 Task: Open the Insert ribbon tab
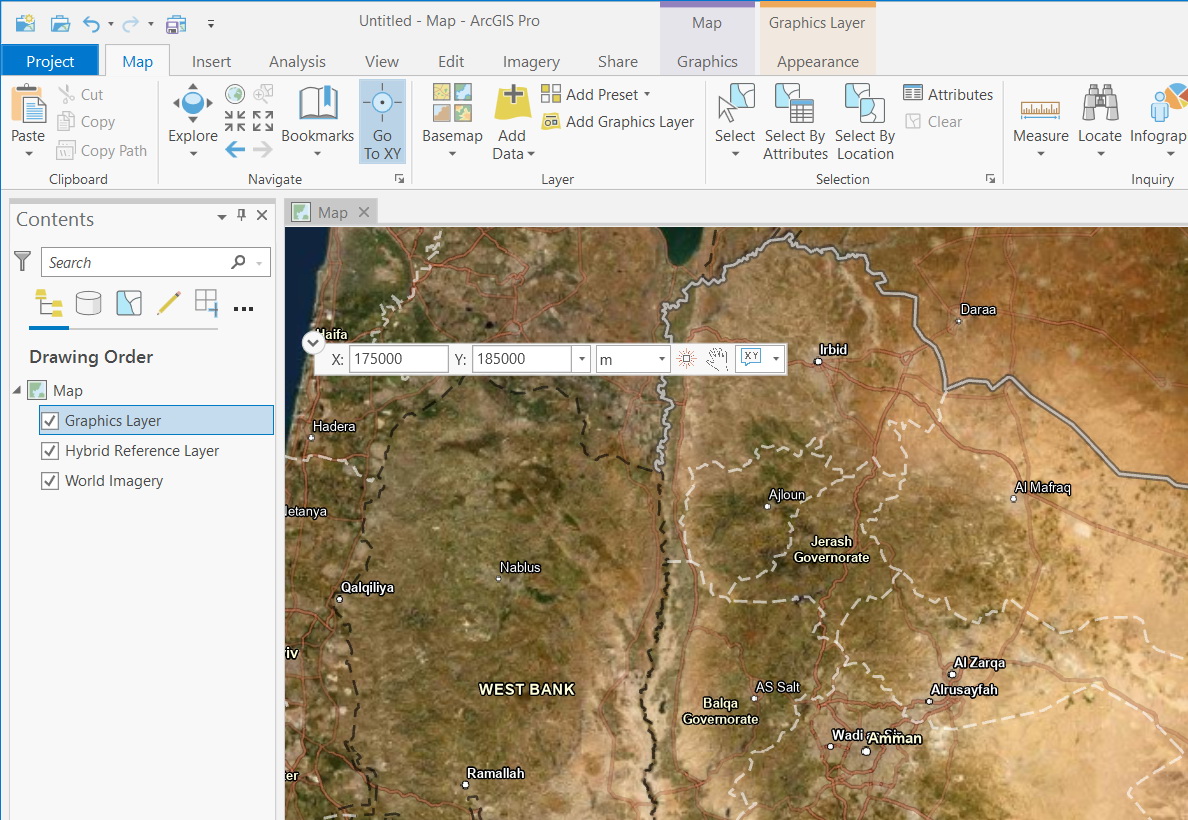coord(211,62)
